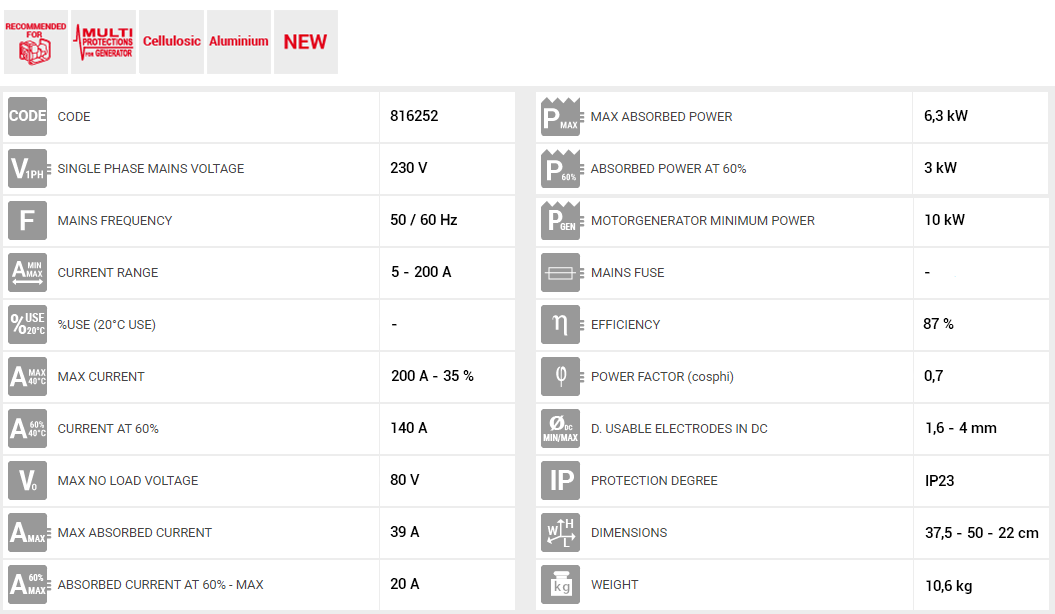Click the max absorbed power icon
The height and width of the screenshot is (614, 1055).
[560, 116]
